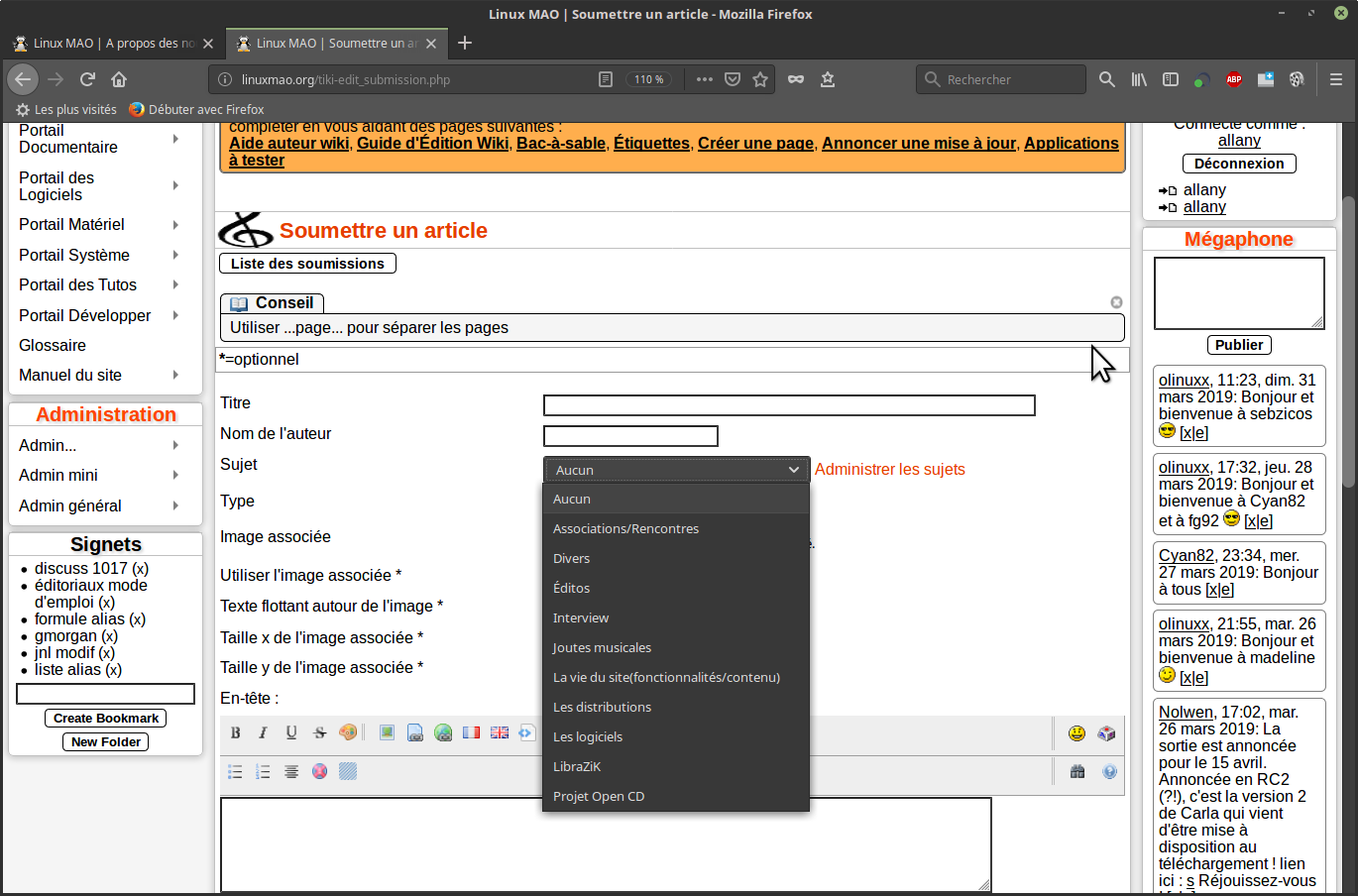Click the Nom de l'auteur input field
This screenshot has height=896, width=1358.
point(630,436)
